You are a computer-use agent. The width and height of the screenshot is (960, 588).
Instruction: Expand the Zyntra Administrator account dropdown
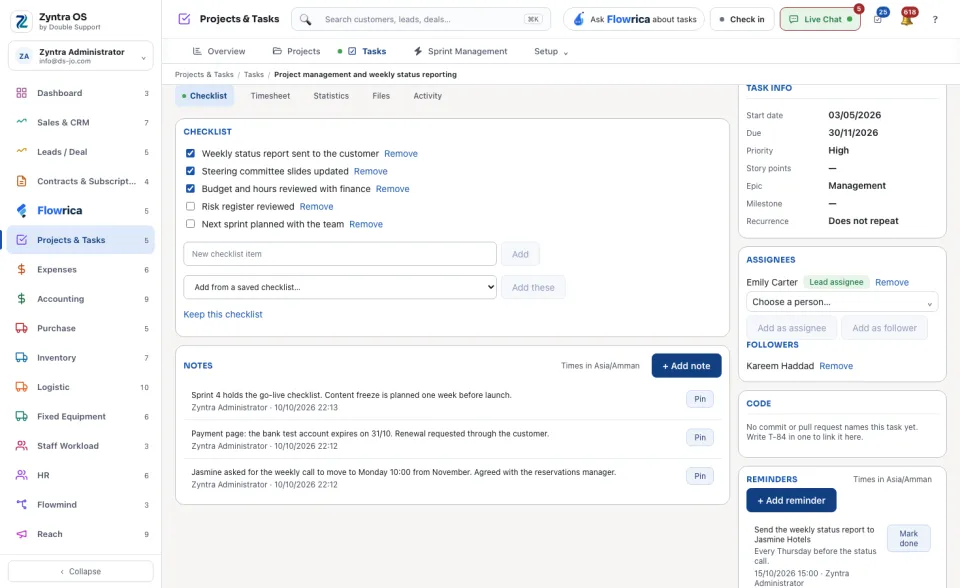coord(81,56)
